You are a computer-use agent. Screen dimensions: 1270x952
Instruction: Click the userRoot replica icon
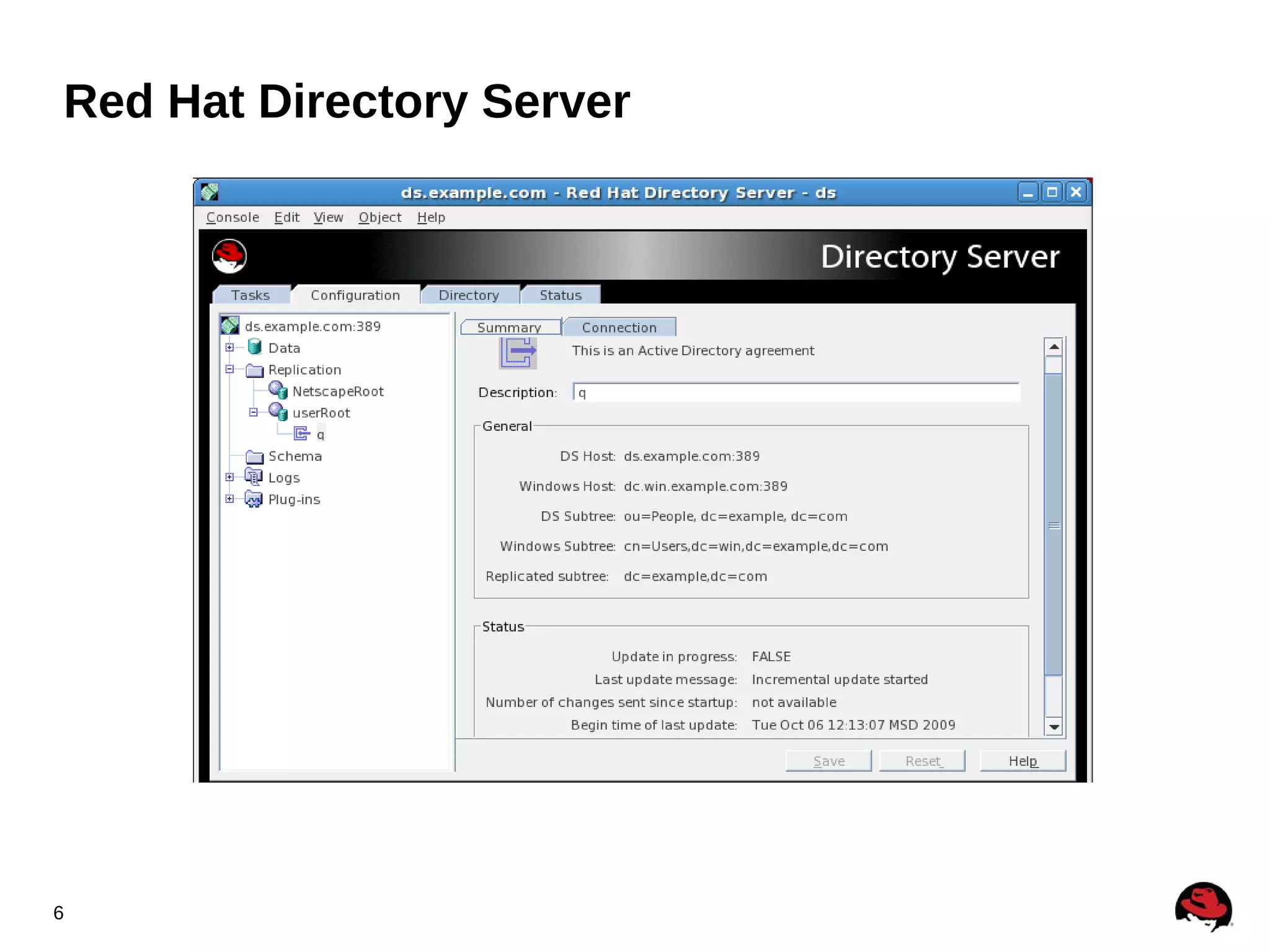pyautogui.click(x=278, y=412)
